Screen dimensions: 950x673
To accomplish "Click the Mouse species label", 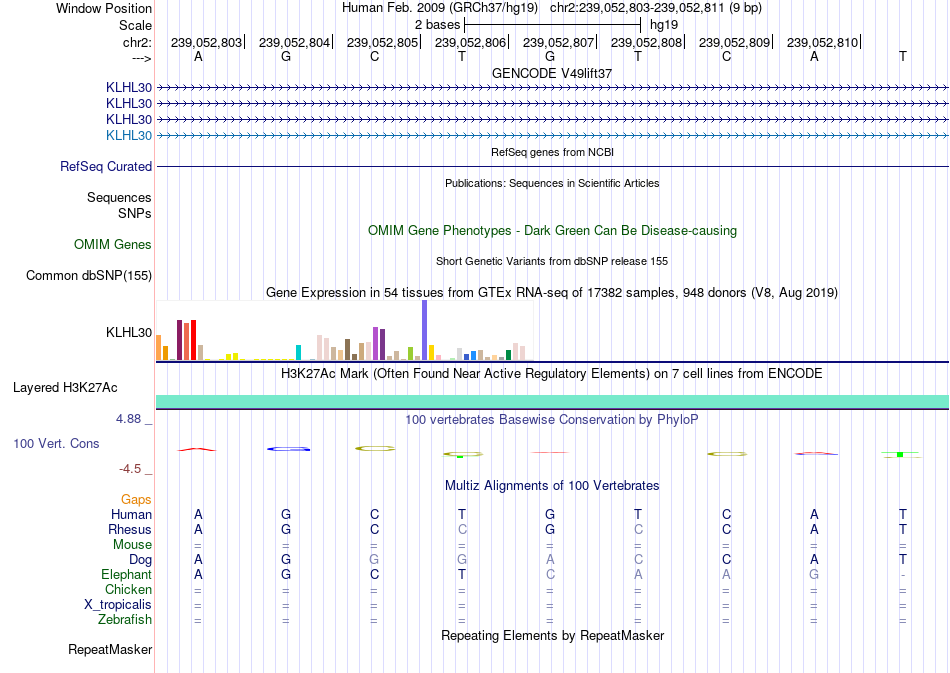I will (x=132, y=545).
